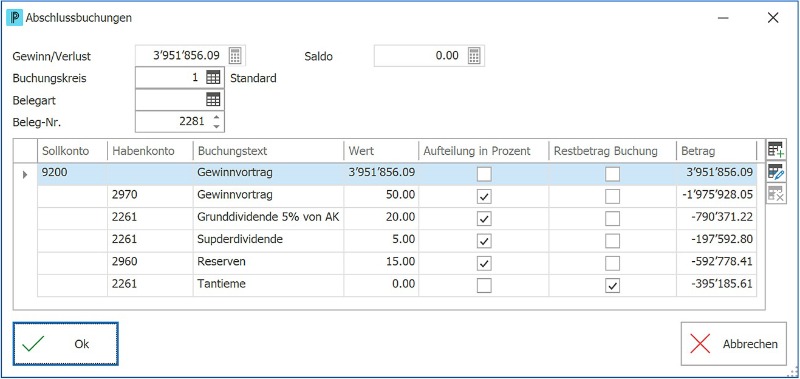Toggle Restbetrag Buchung for Reserven row
Viewport: 800px width, 379px height.
pyautogui.click(x=612, y=263)
